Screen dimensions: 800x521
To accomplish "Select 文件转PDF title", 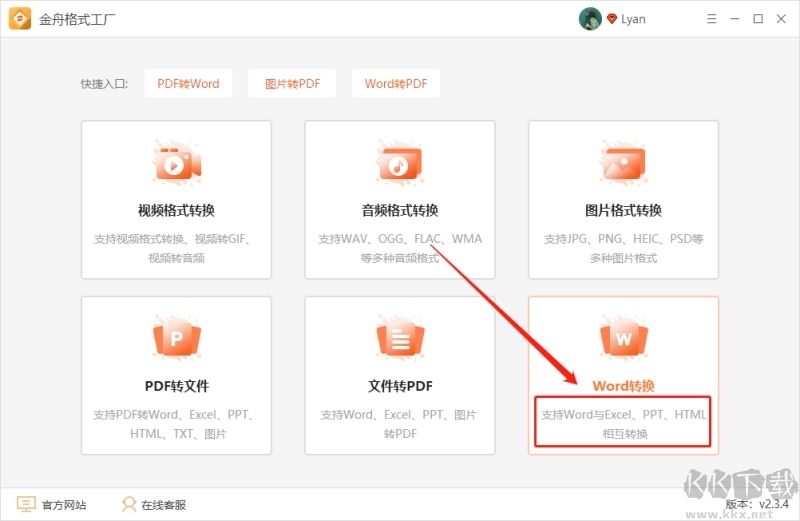I will [400, 386].
